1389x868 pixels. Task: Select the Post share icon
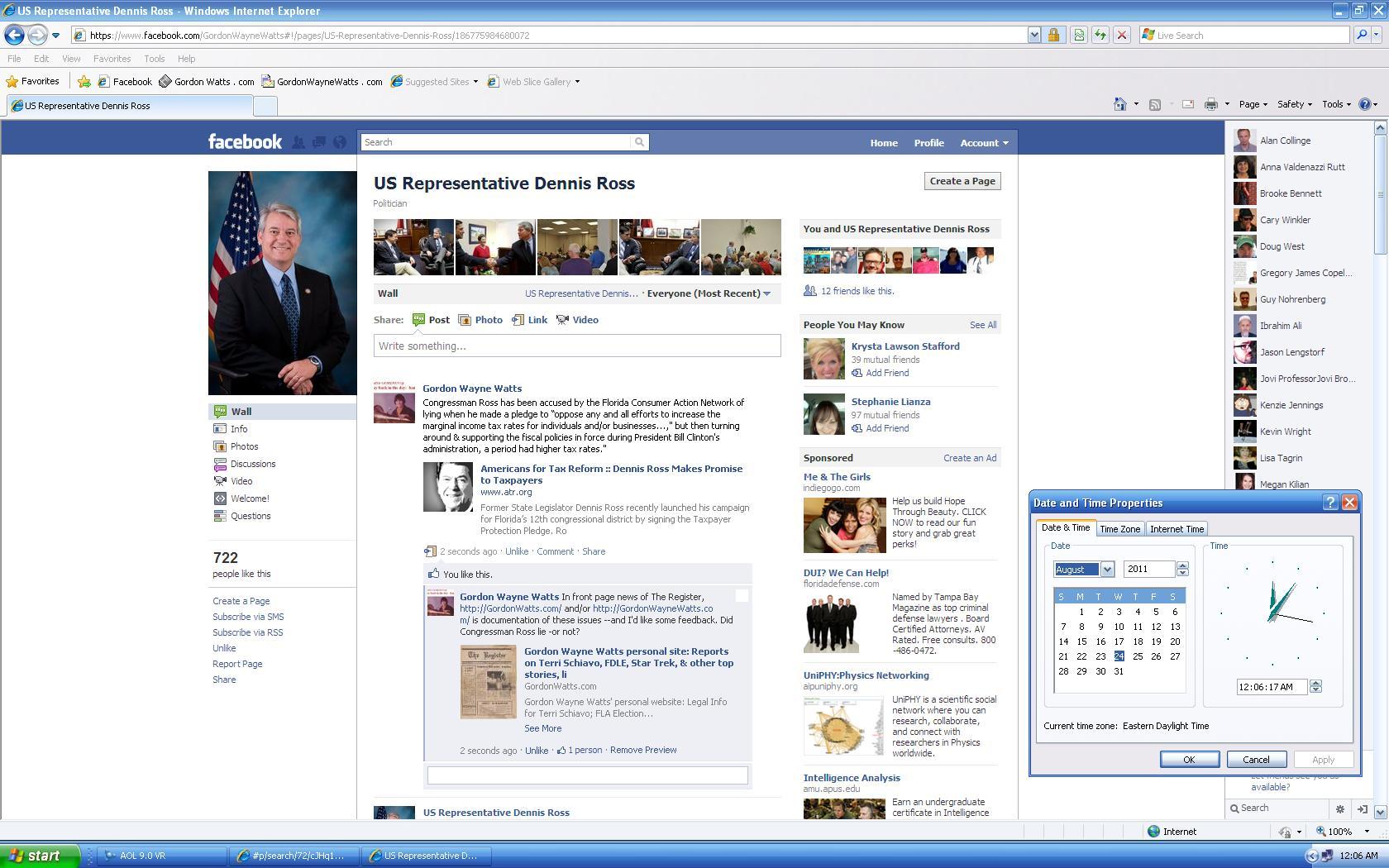[x=419, y=320]
